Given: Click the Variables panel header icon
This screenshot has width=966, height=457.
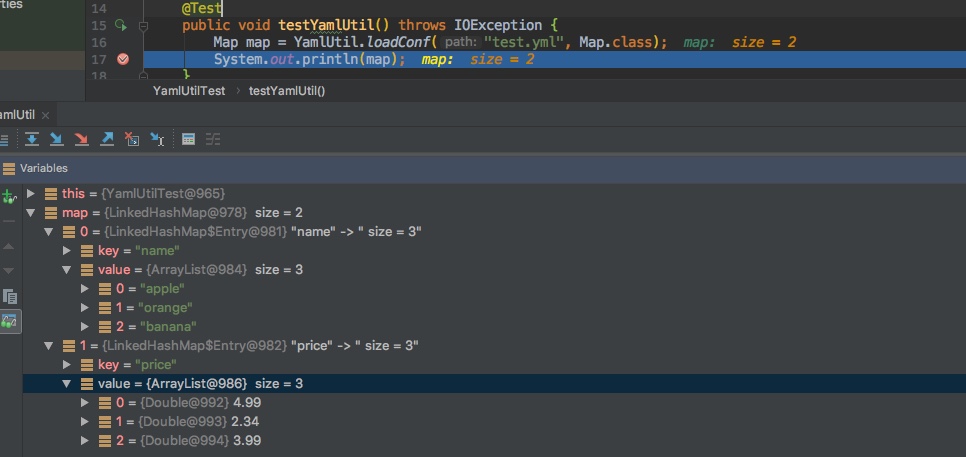Looking at the screenshot, I should 9,168.
